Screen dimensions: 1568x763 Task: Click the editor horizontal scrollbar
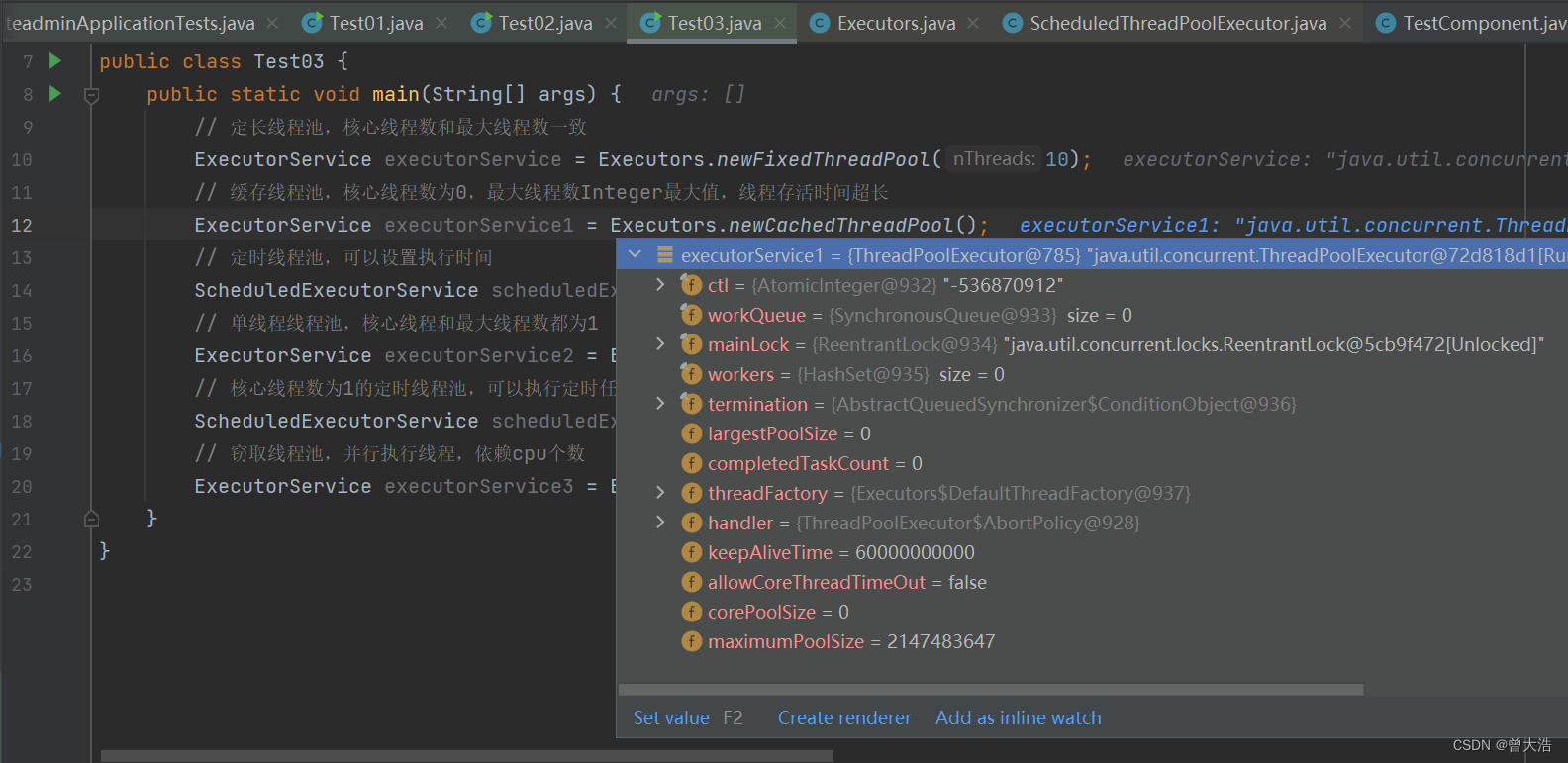[x=467, y=756]
